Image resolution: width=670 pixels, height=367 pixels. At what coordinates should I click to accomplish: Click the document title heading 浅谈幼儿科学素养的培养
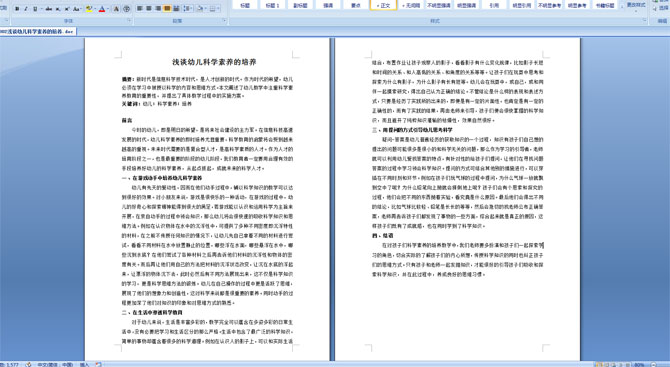pos(214,62)
